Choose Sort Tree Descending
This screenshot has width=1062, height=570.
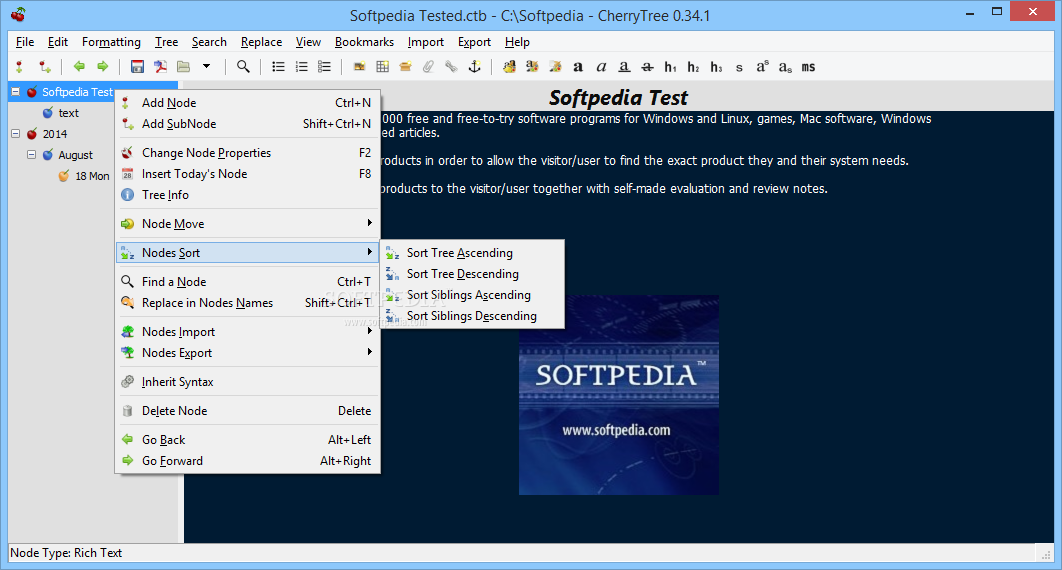coord(472,273)
